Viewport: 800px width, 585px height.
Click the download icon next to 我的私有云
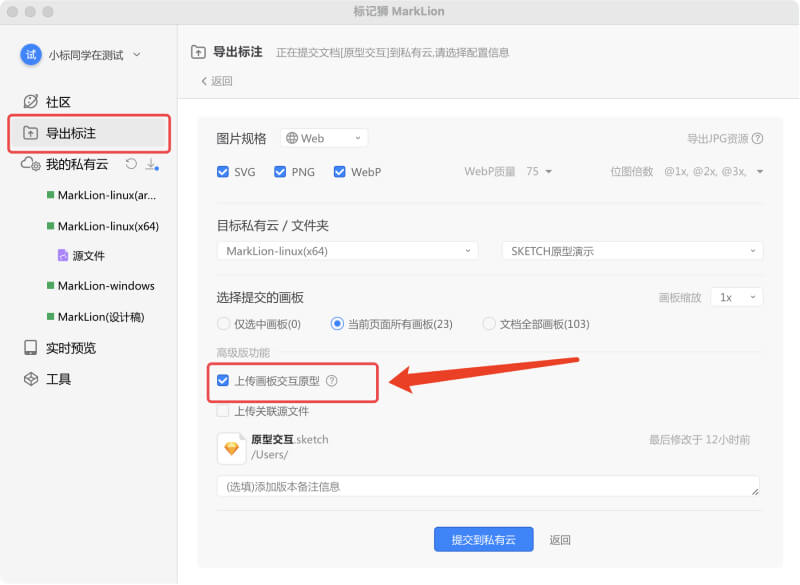coord(150,162)
